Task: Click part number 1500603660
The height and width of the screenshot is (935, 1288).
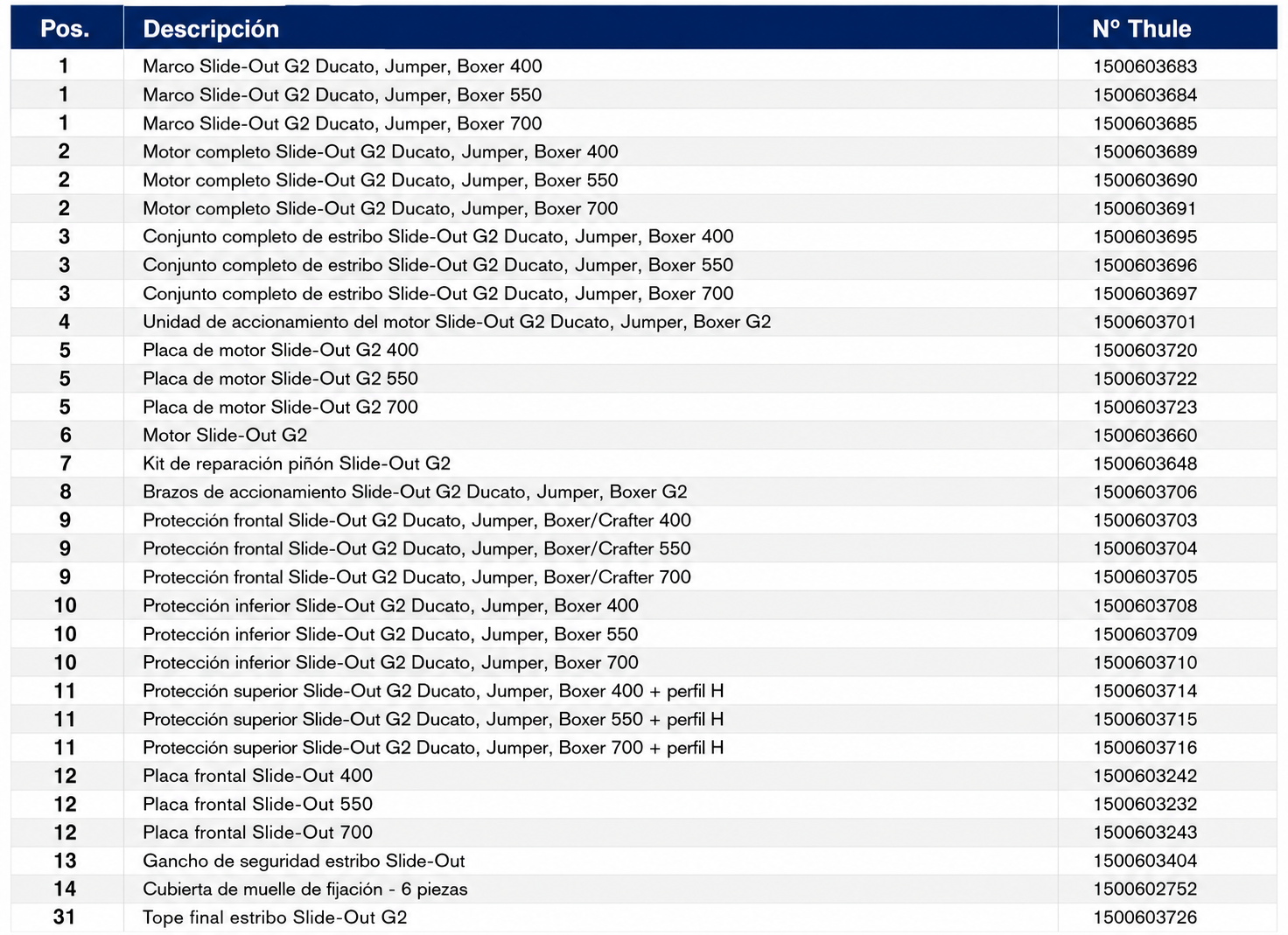Action: tap(1144, 436)
